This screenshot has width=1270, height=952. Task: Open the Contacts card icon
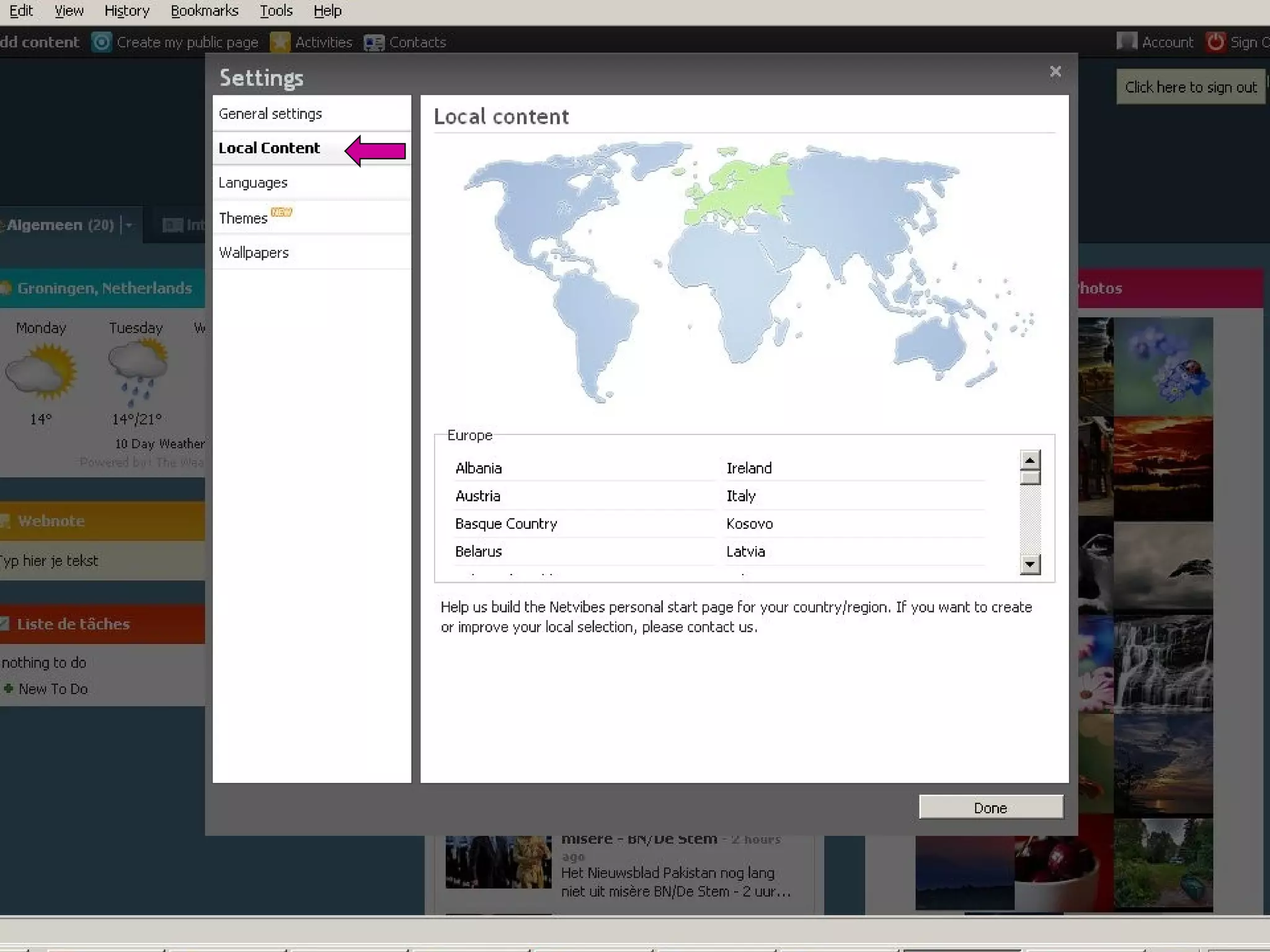point(374,42)
